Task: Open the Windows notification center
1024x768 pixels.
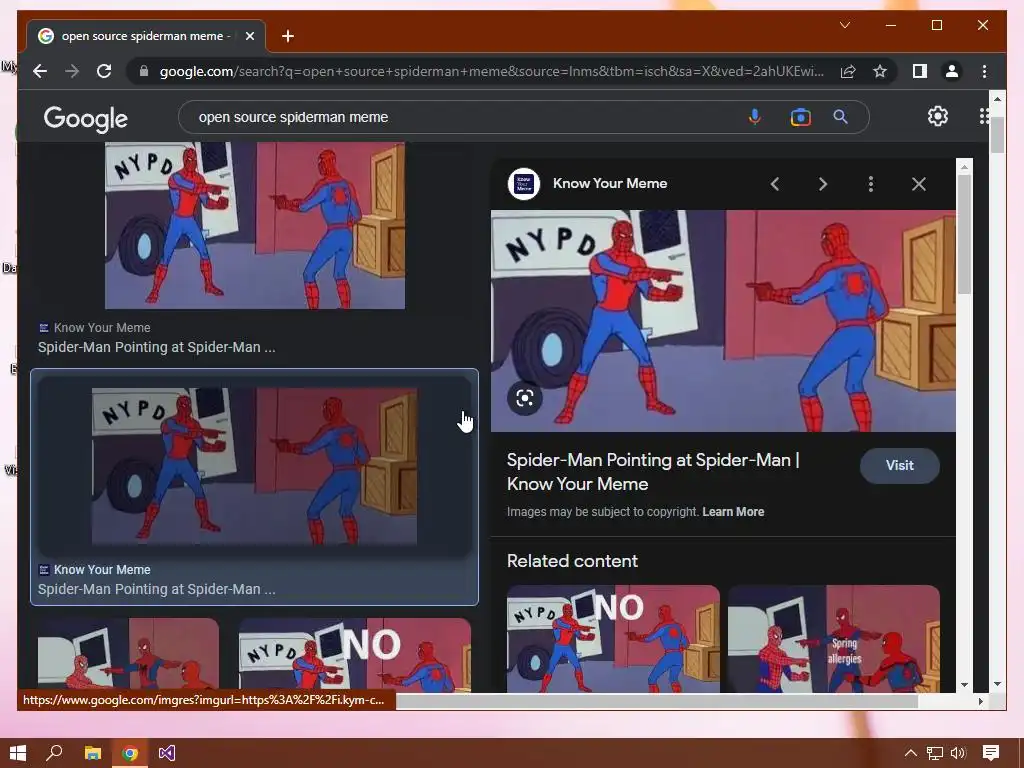Action: [991, 753]
